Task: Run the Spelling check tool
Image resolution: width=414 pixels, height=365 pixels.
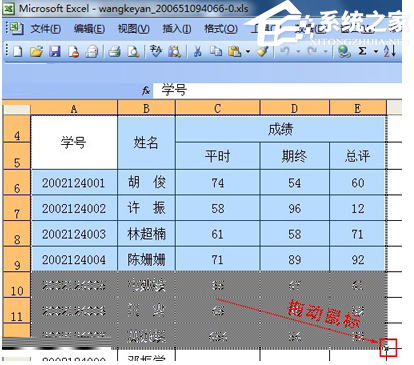Action: point(156,51)
